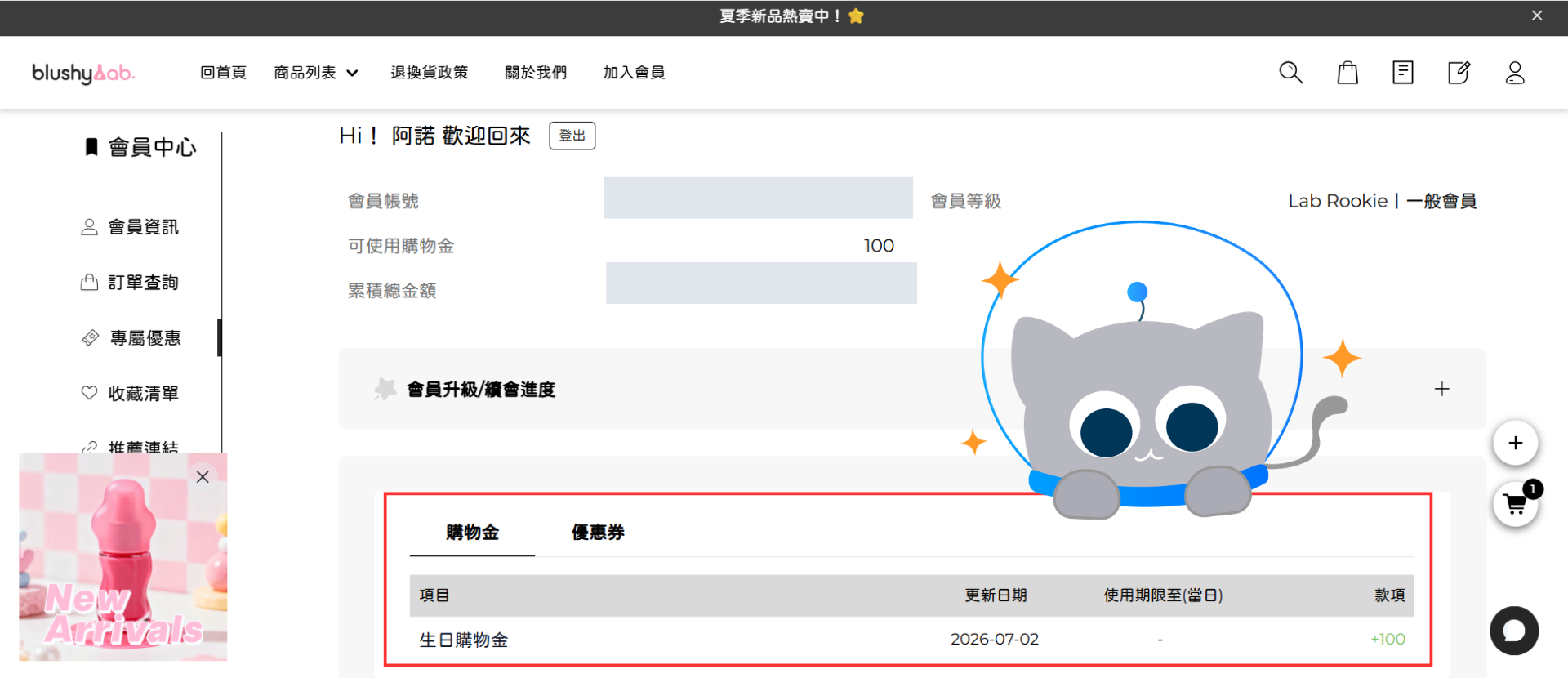
Task: Open the floating cart icon with badge
Action: (x=1516, y=505)
